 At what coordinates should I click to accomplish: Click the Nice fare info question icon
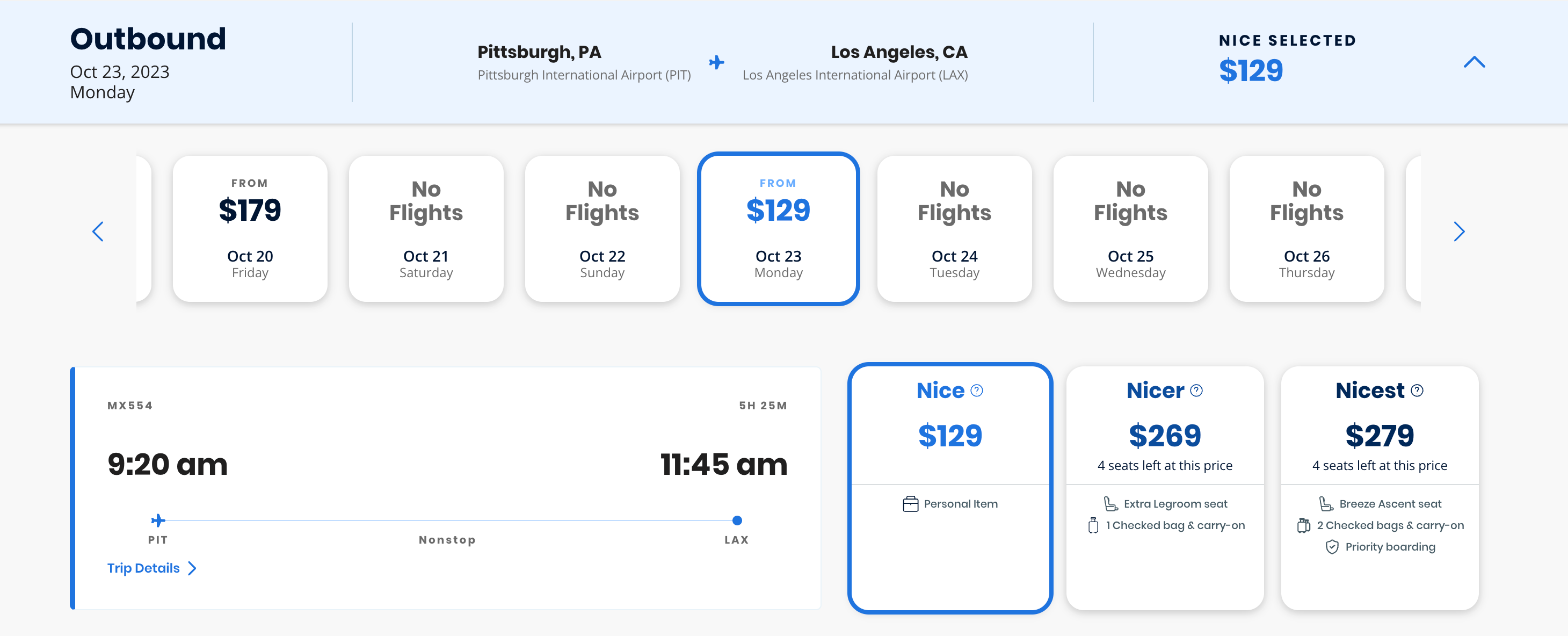coord(976,391)
